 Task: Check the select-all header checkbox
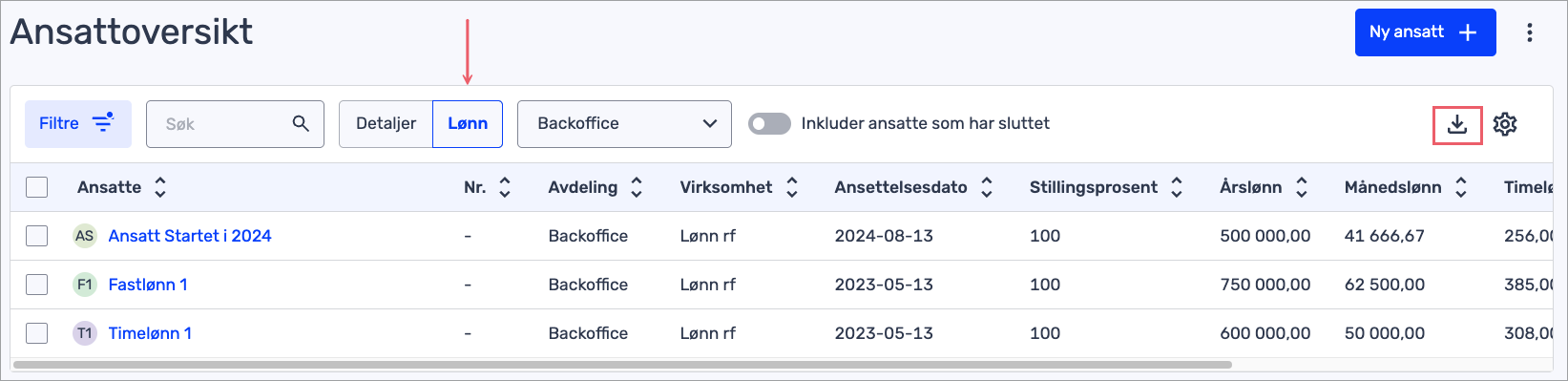tap(37, 187)
